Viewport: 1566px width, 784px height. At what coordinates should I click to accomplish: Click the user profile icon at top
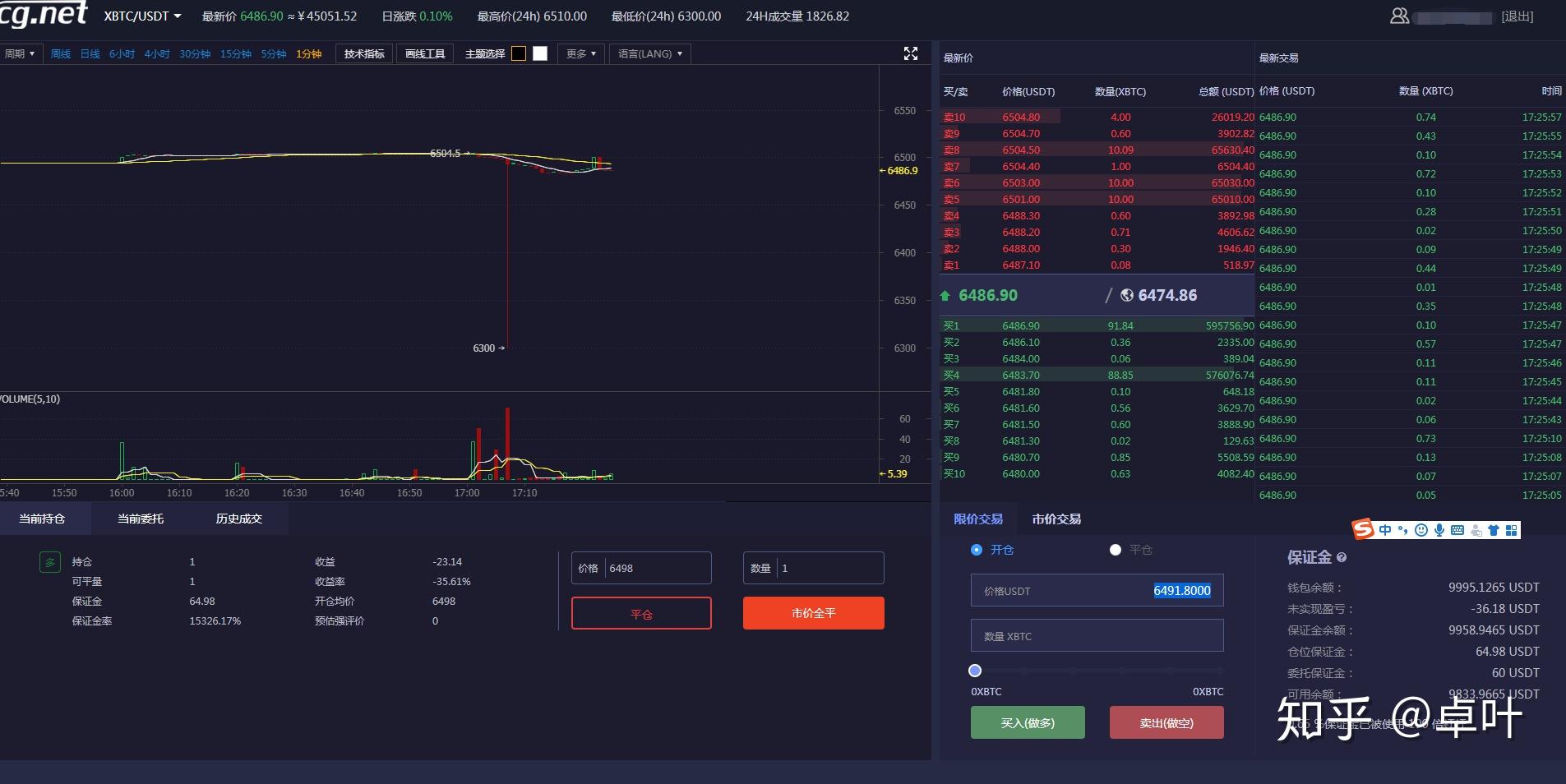point(1399,16)
